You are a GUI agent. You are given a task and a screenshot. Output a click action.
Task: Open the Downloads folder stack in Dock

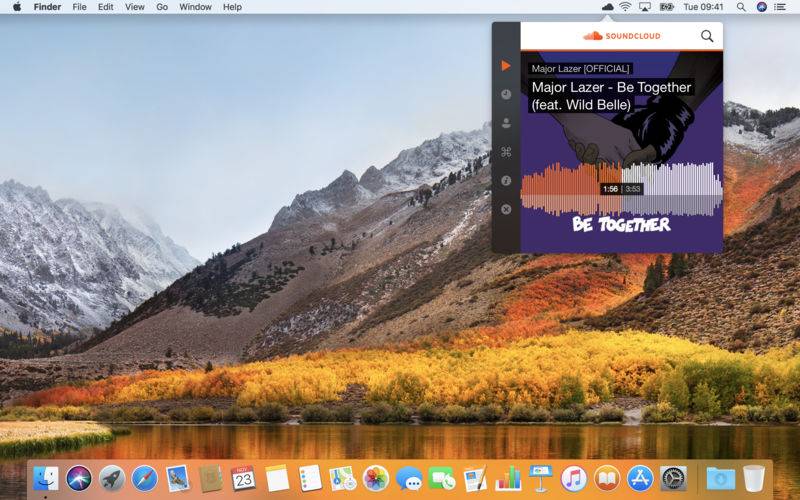[x=720, y=479]
